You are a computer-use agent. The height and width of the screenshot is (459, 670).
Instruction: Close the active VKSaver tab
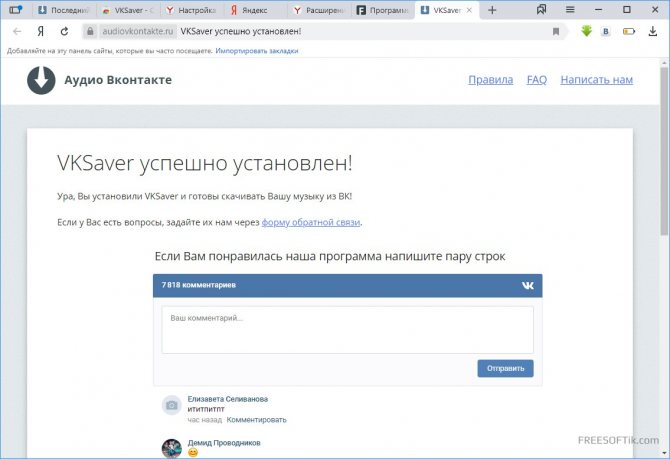[469, 10]
